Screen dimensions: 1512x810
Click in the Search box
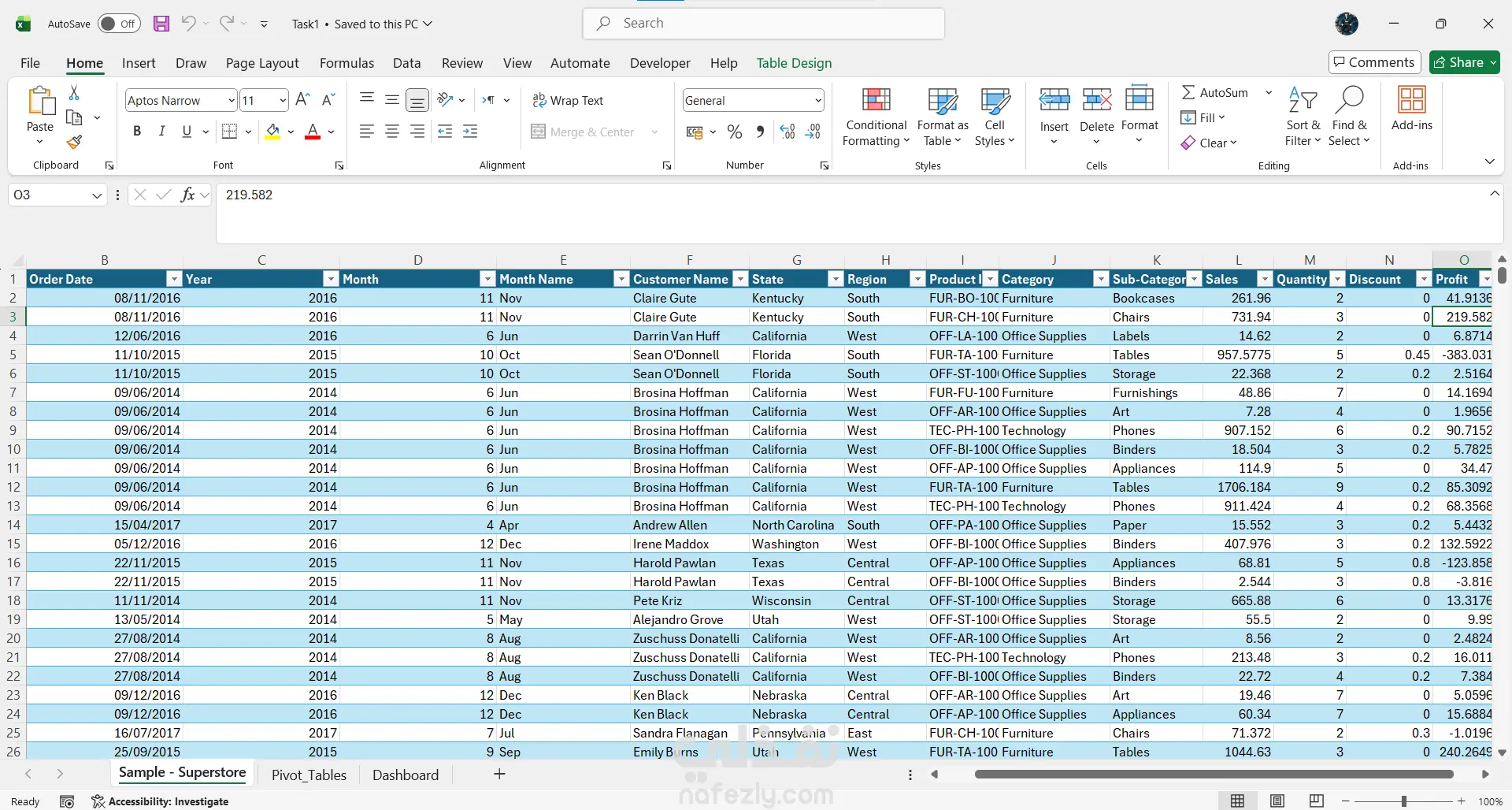click(764, 24)
